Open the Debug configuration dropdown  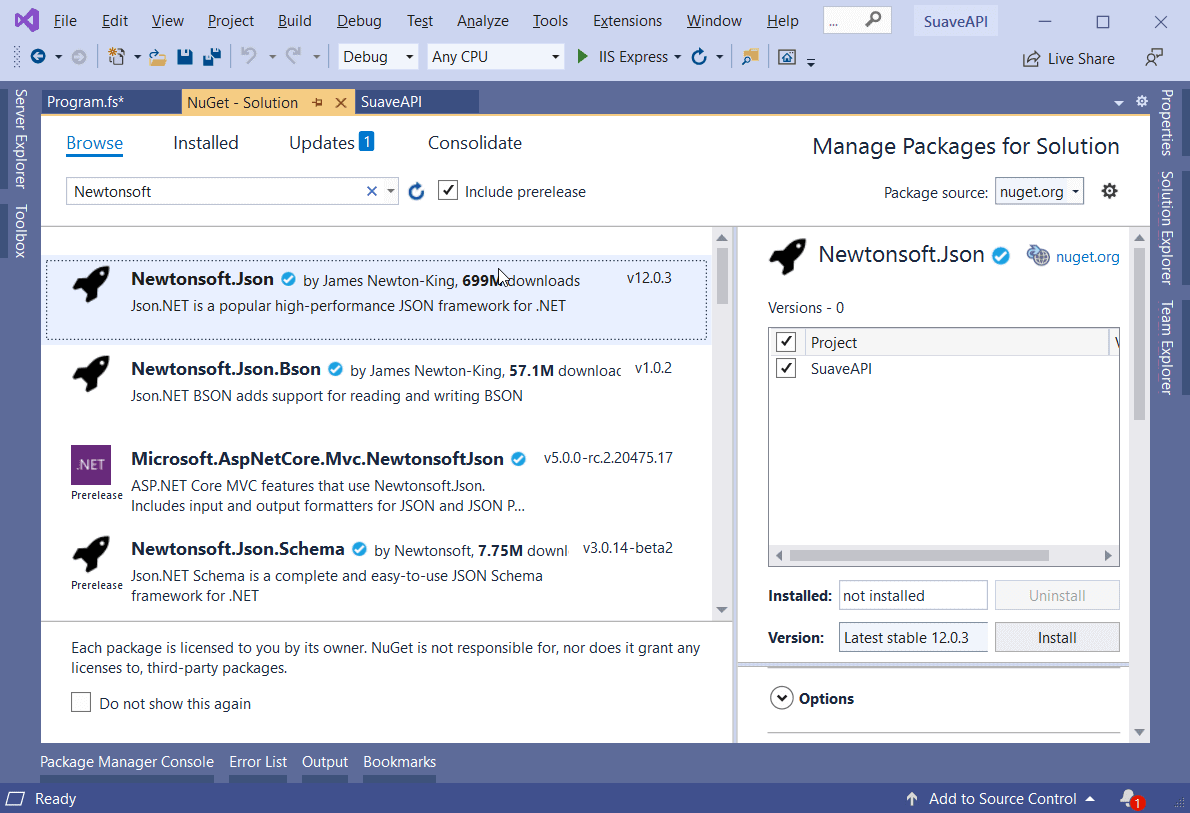pyautogui.click(x=377, y=56)
